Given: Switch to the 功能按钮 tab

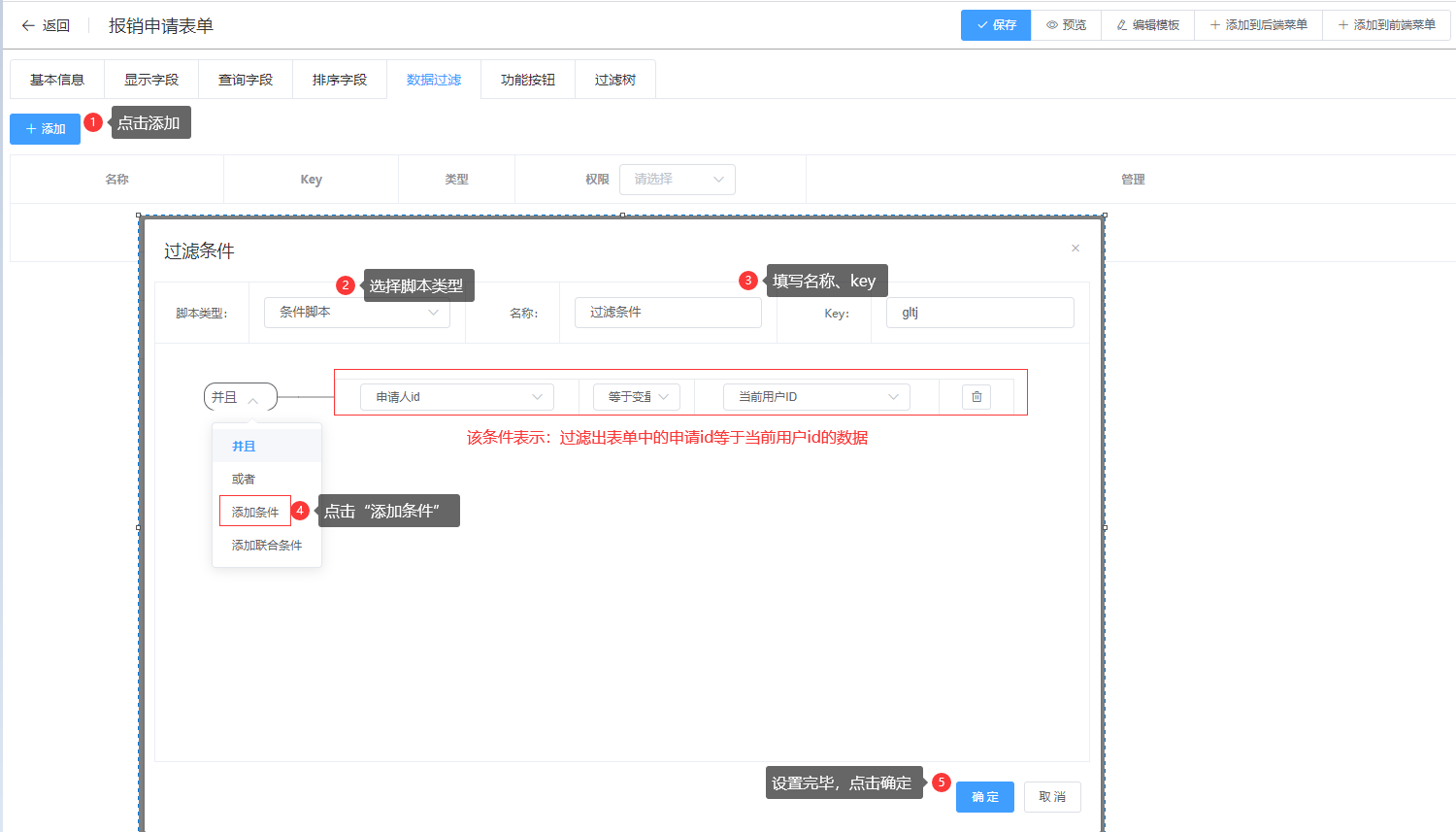Looking at the screenshot, I should 527,80.
